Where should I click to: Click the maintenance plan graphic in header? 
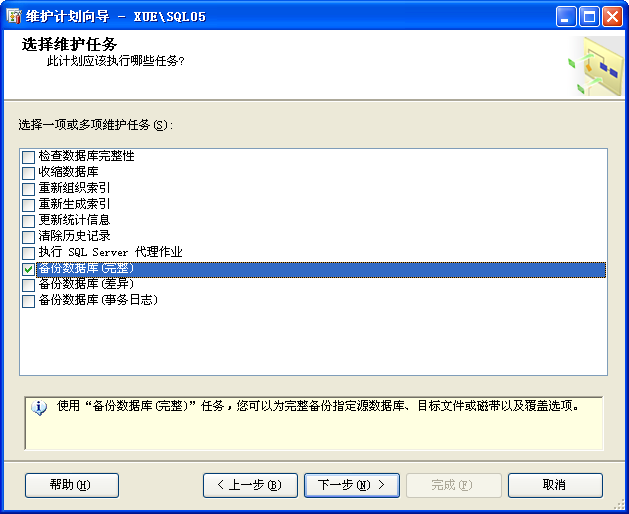[x=597, y=66]
